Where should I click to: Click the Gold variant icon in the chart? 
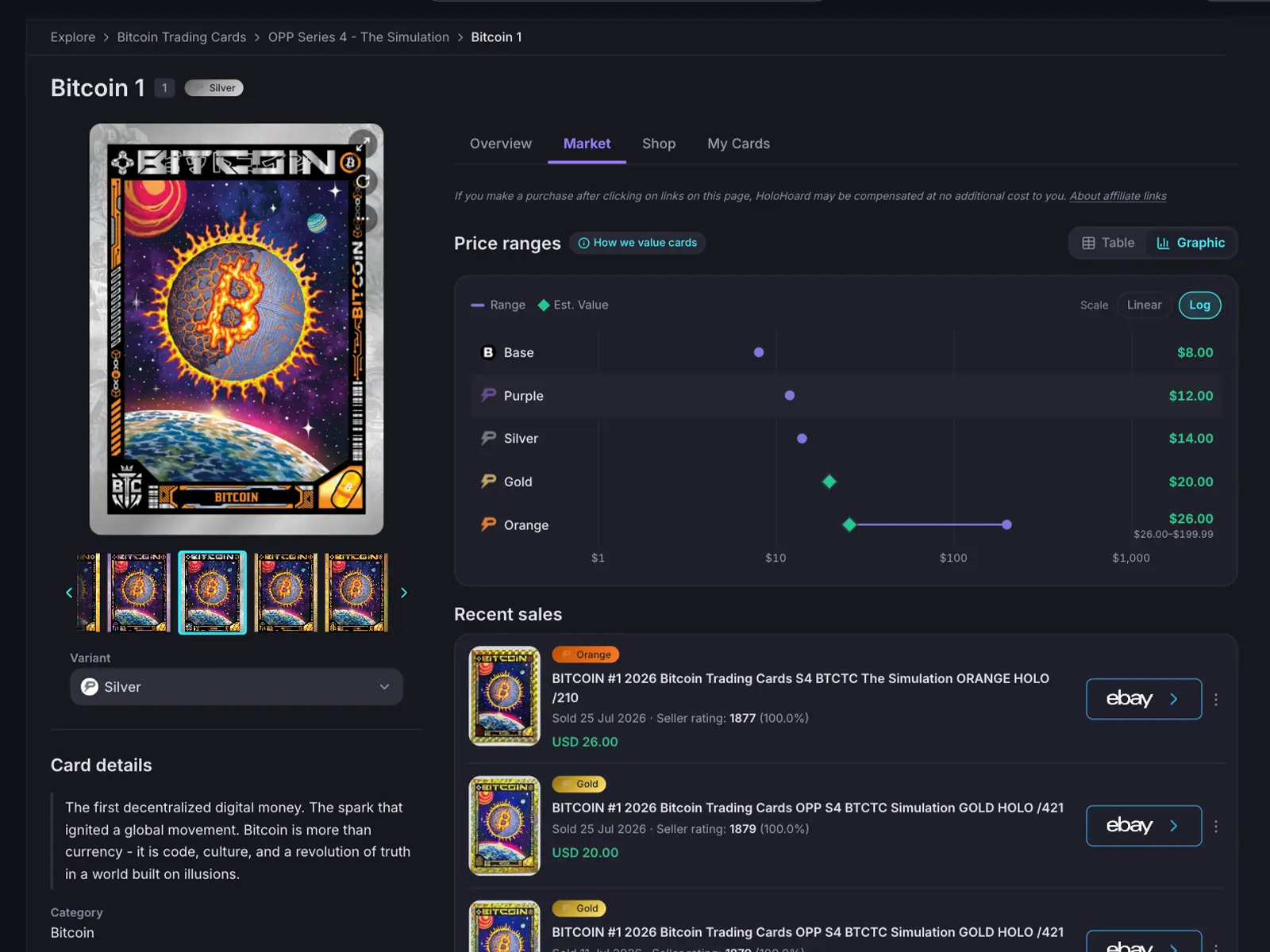[x=488, y=481]
